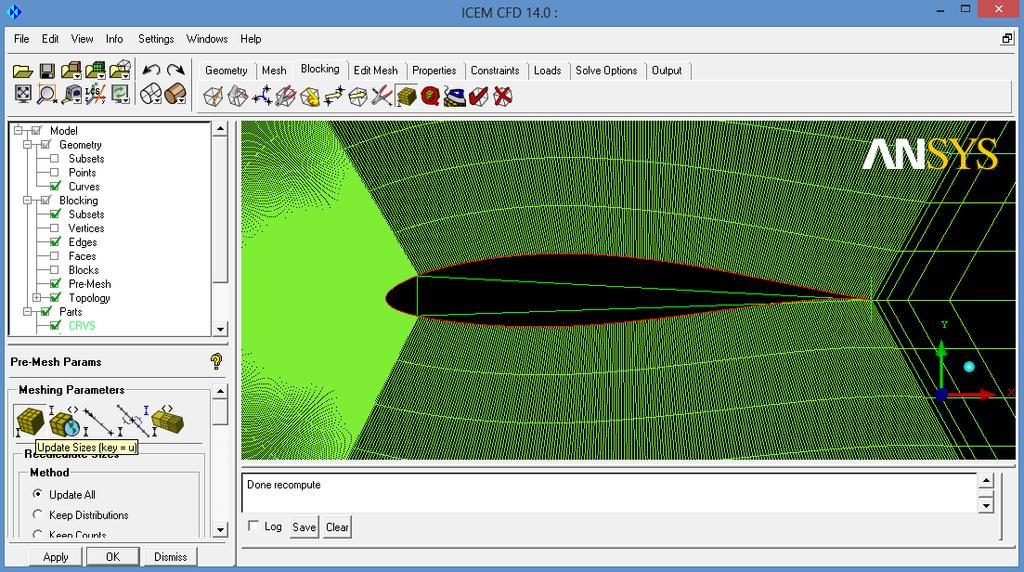Click the Transform Blocks icon

[x=358, y=97]
